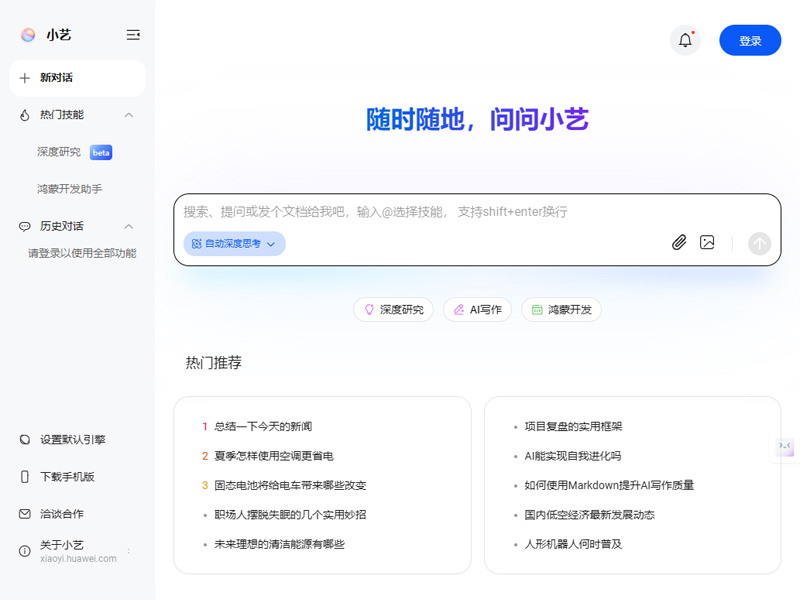
Task: Open the 自动深度思考 mode dropdown
Action: pos(233,243)
